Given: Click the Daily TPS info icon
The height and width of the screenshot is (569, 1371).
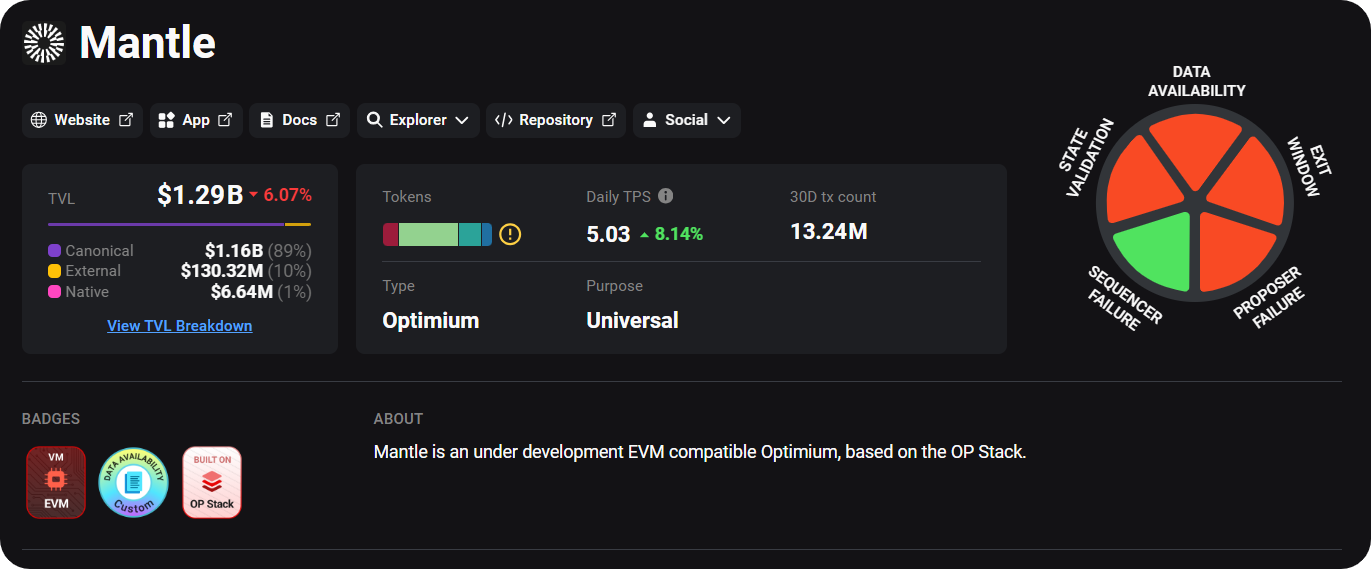Looking at the screenshot, I should (666, 197).
